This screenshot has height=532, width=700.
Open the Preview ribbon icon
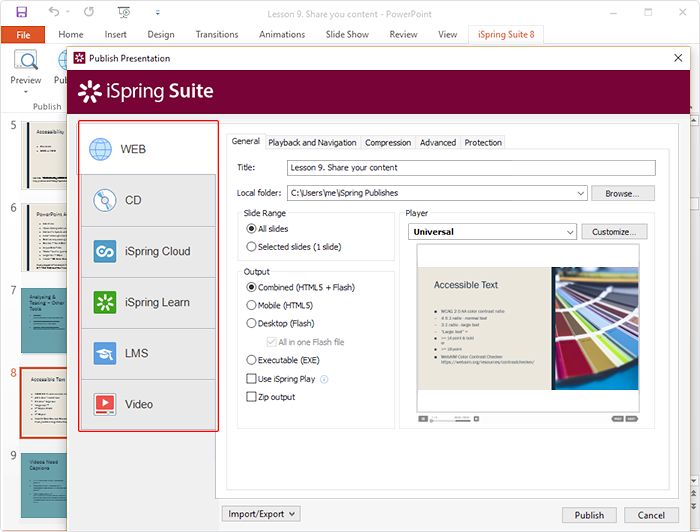(x=26, y=60)
